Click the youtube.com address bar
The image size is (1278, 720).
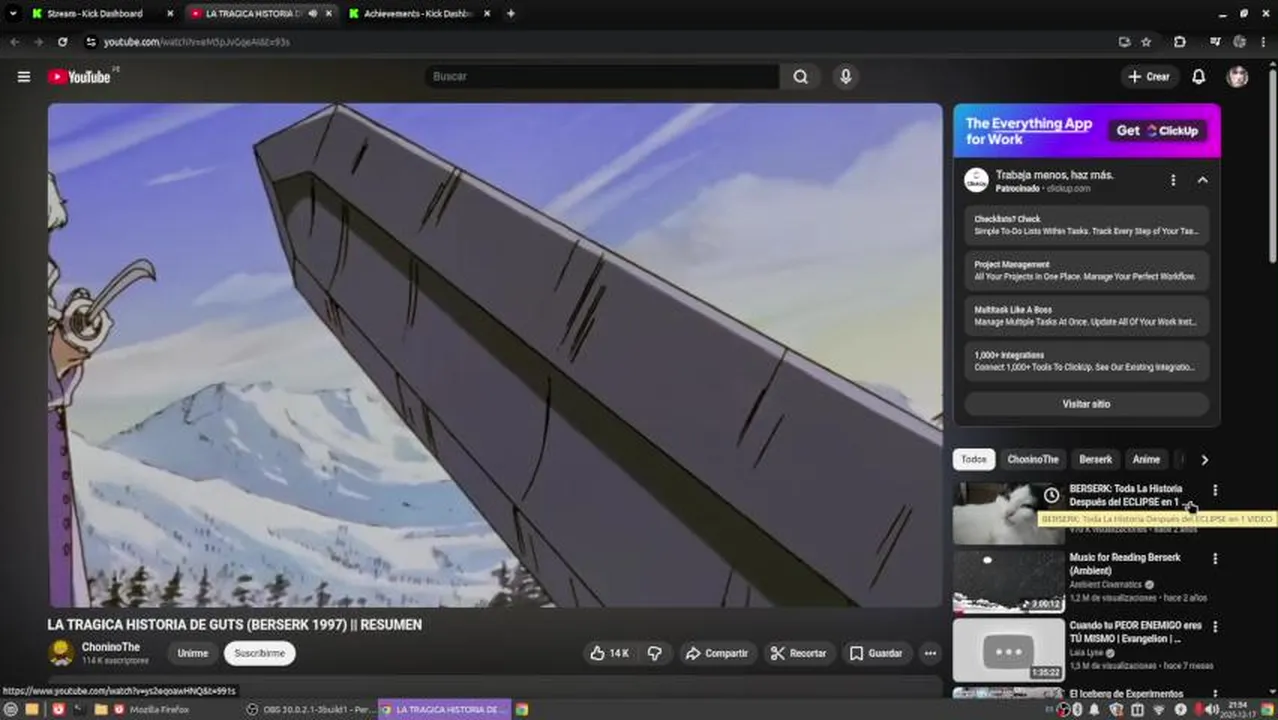pyautogui.click(x=600, y=42)
